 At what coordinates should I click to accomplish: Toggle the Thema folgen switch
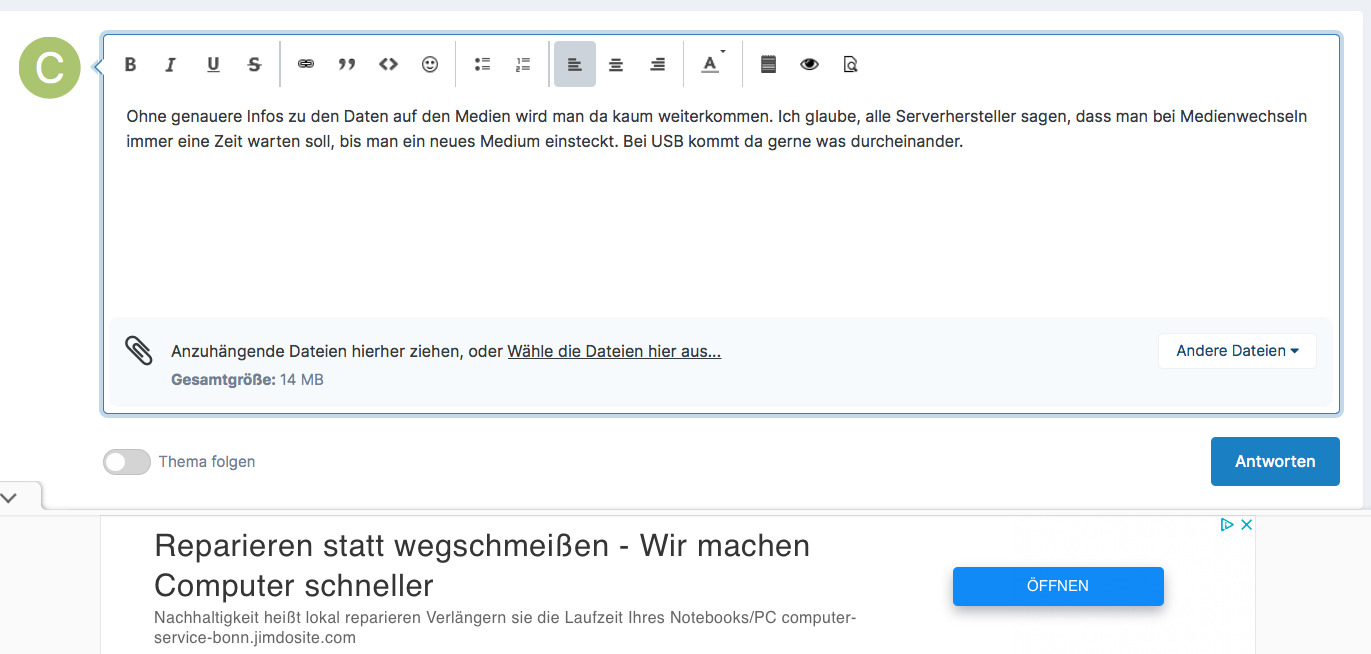127,462
